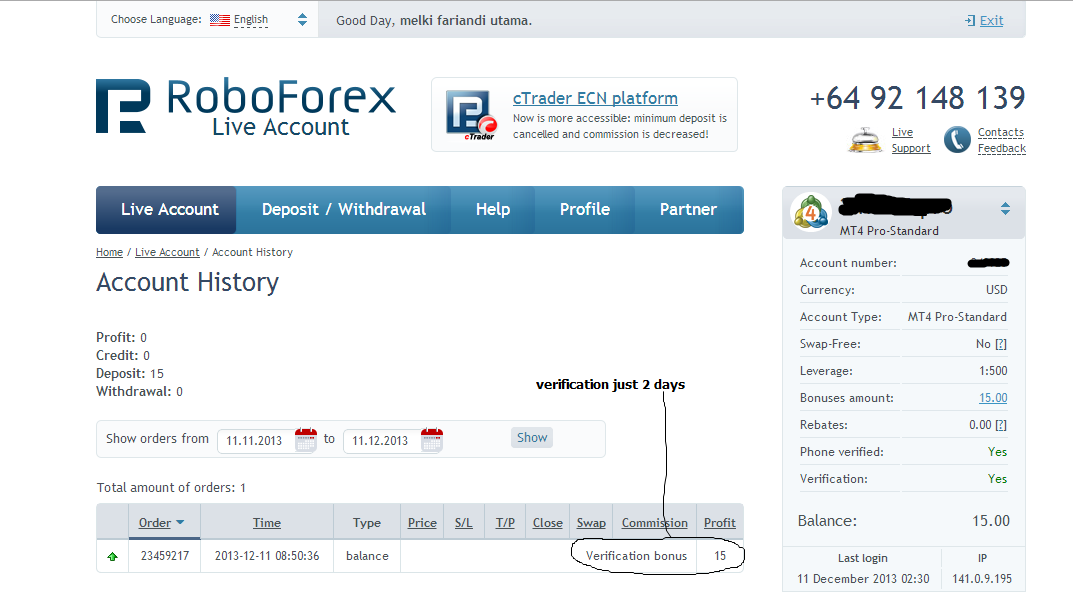Click the Account Type value MT4 Pro-Standard
The width and height of the screenshot is (1073, 592).
[957, 317]
